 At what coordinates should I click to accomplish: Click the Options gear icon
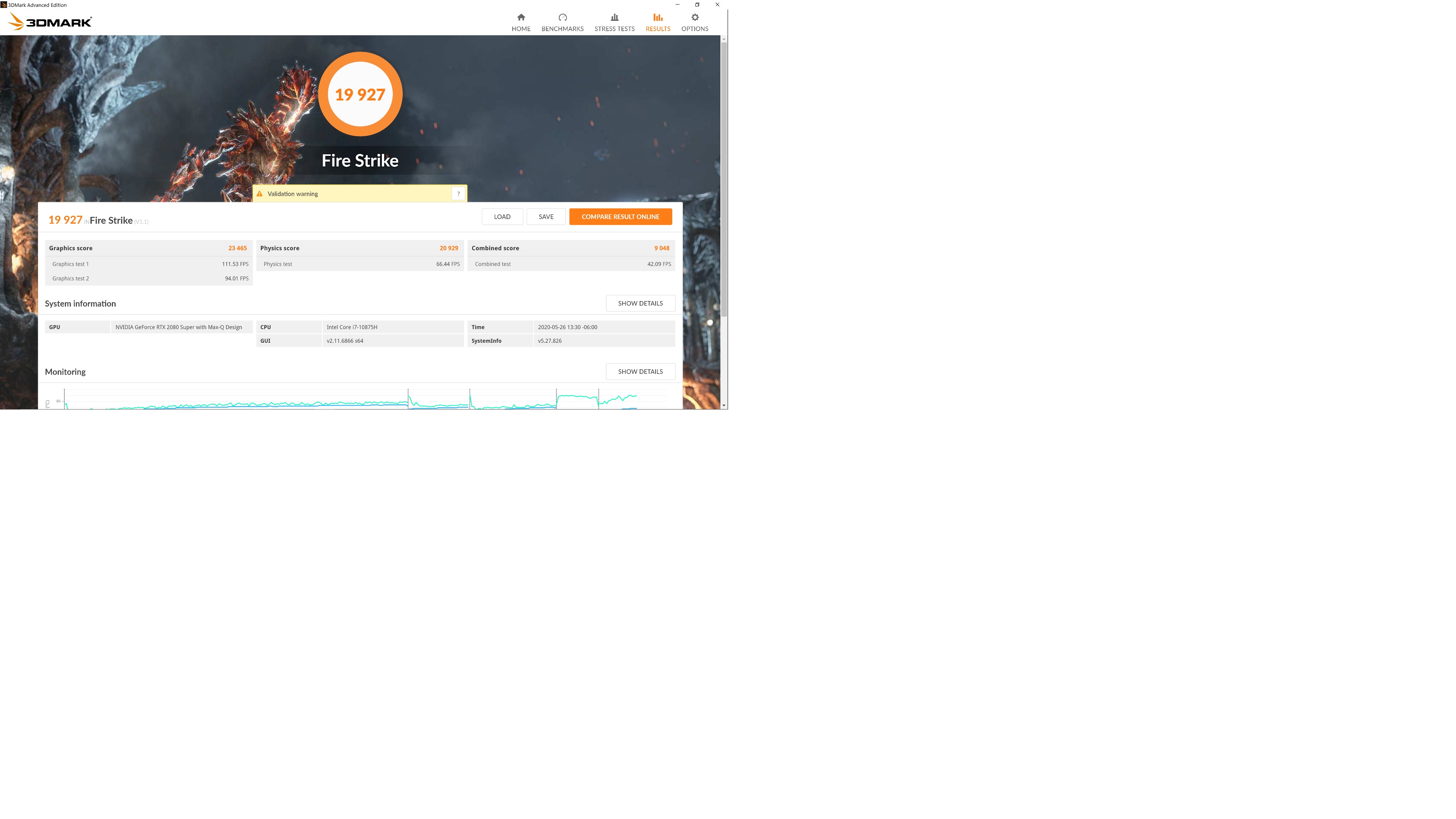pos(695,17)
